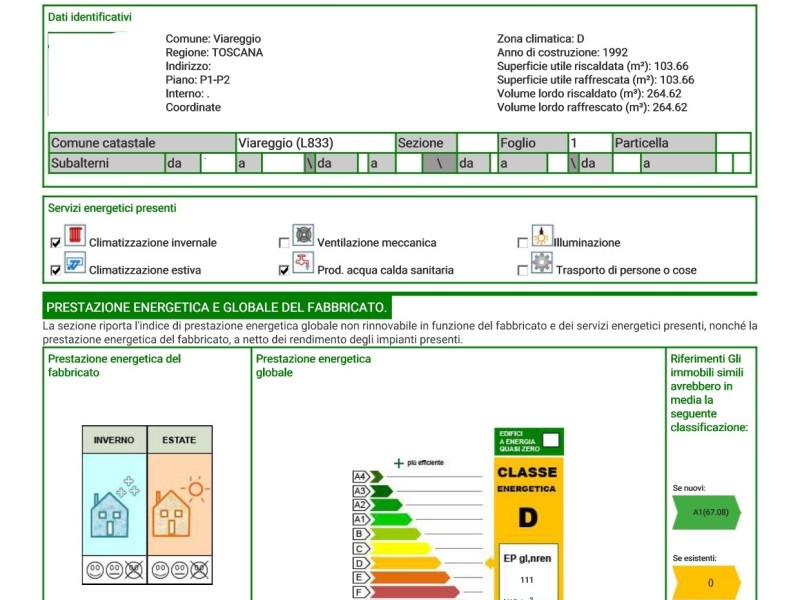Viewport: 800px width, 600px height.
Task: Click the green A1(67.08) reference arrow
Action: click(x=706, y=512)
